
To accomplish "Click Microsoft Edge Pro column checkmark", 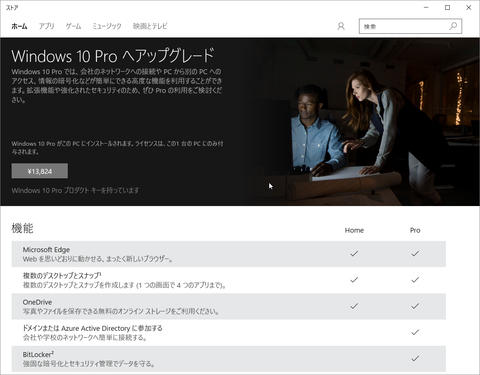I will tap(415, 254).
